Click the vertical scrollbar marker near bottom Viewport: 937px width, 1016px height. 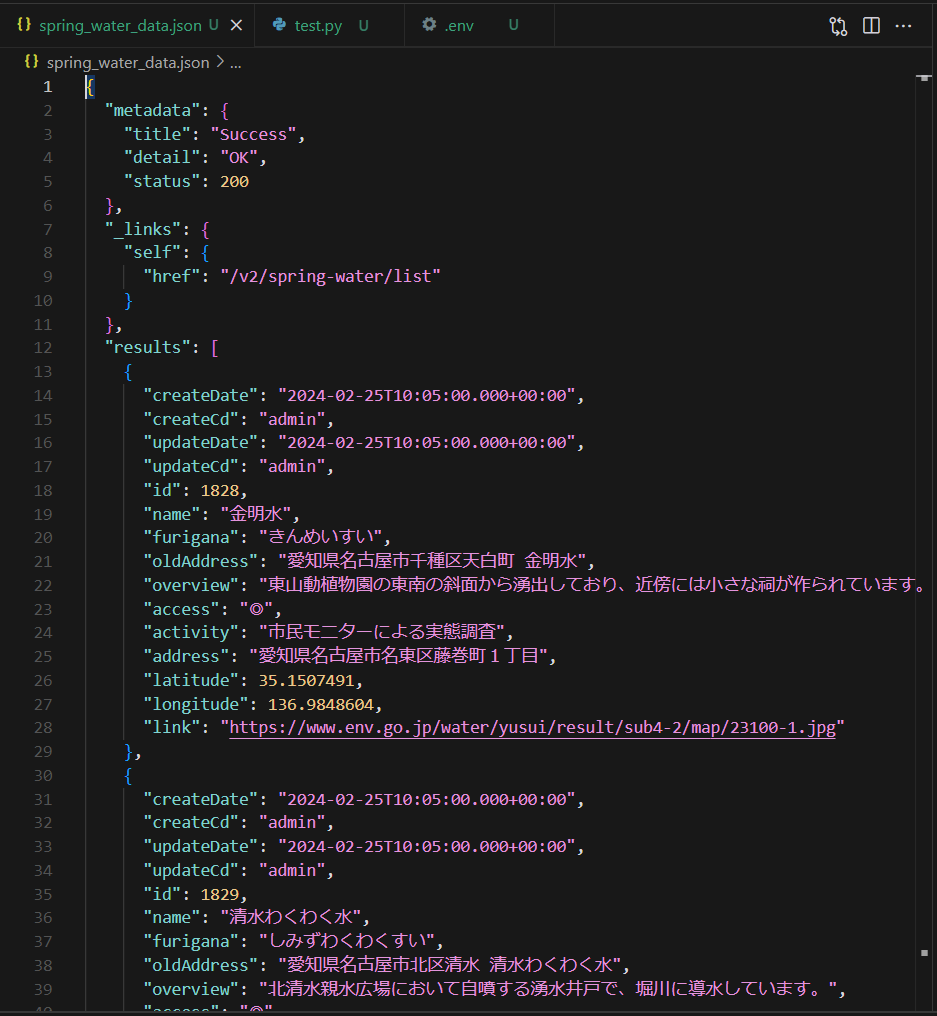pos(924,952)
